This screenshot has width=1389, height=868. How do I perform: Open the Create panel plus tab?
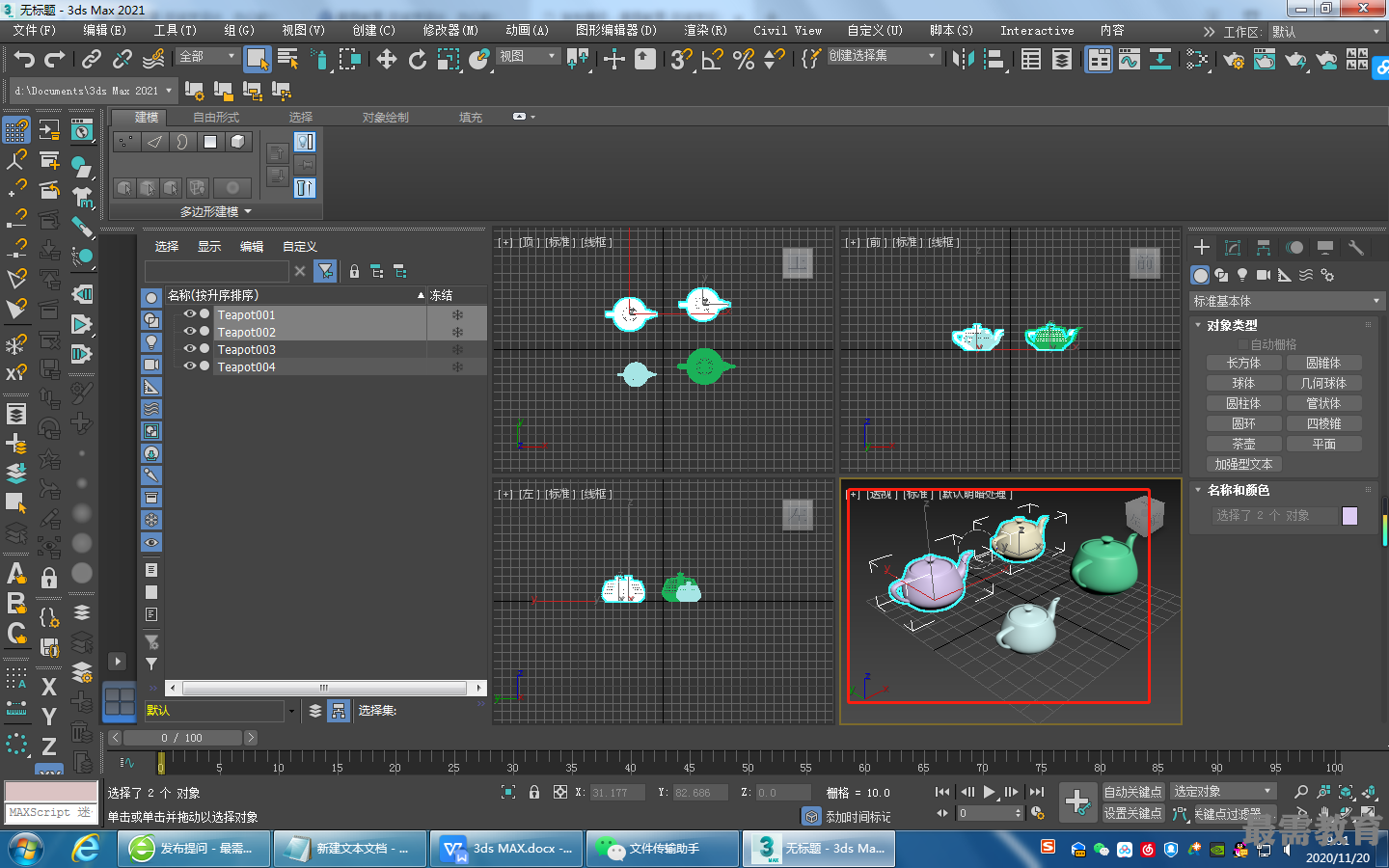coord(1202,248)
